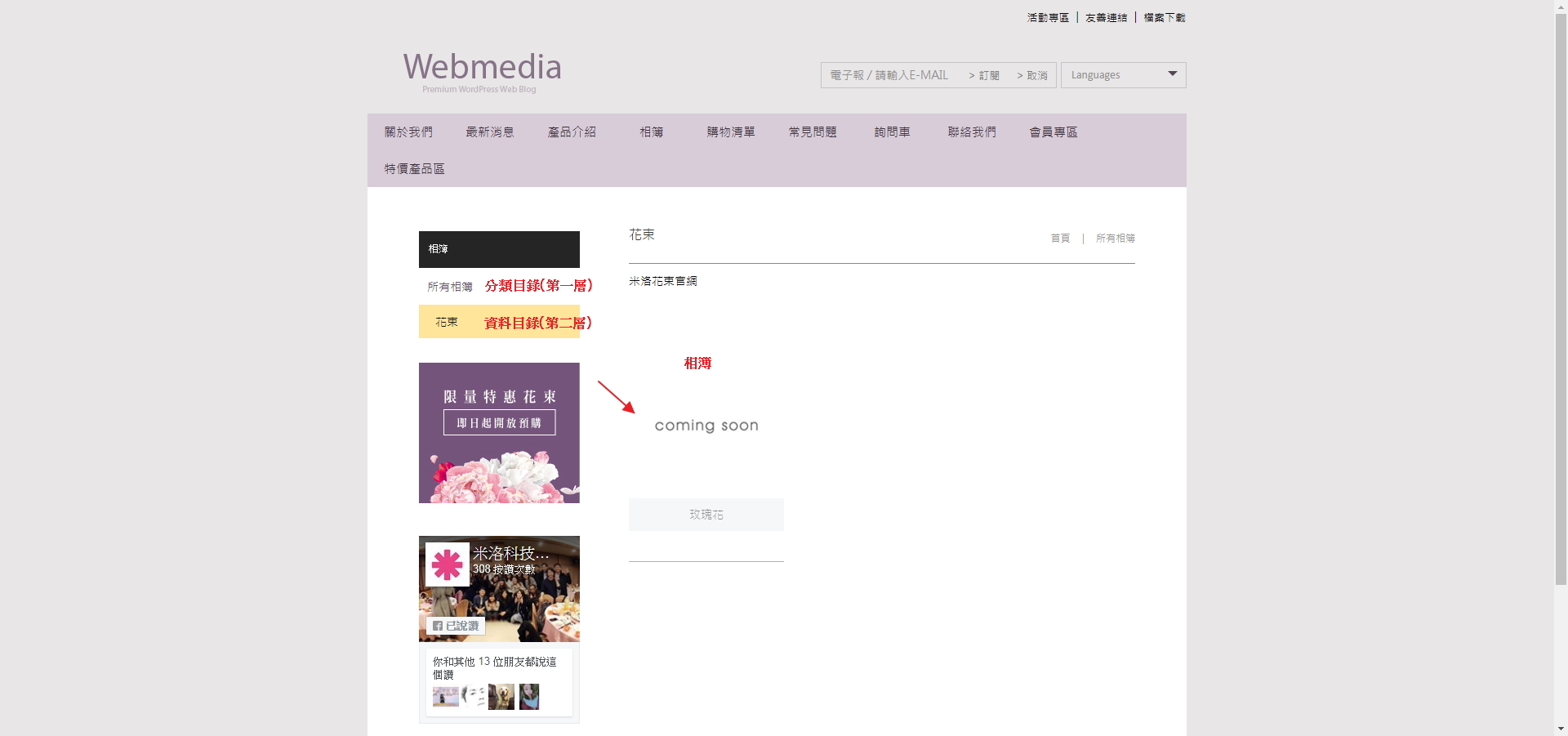This screenshot has height=736, width=1568.
Task: Select the 花束 sidebar category
Action: (447, 323)
